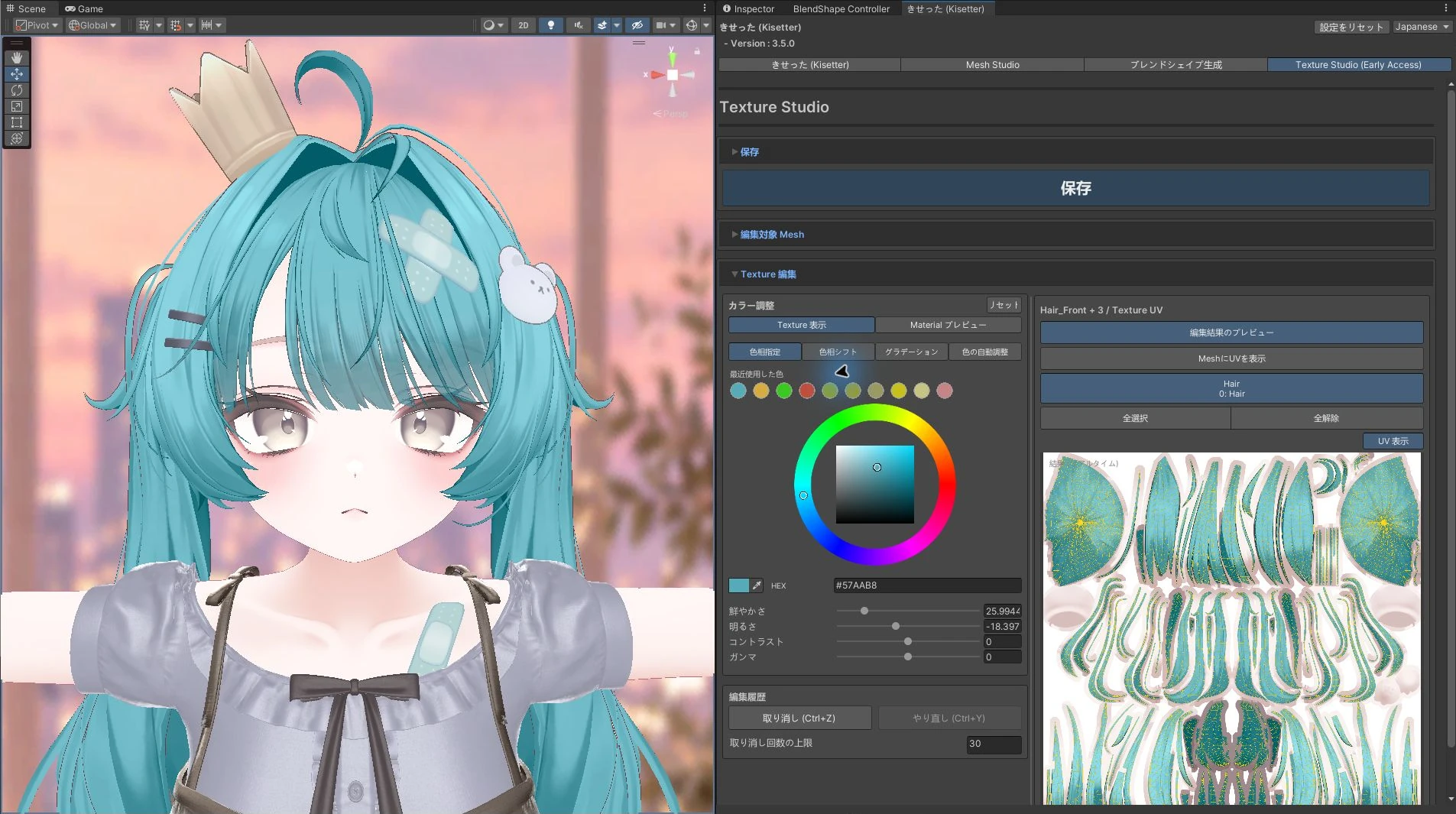Select the combined Transform tool
This screenshot has width=1456, height=814.
click(x=17, y=138)
